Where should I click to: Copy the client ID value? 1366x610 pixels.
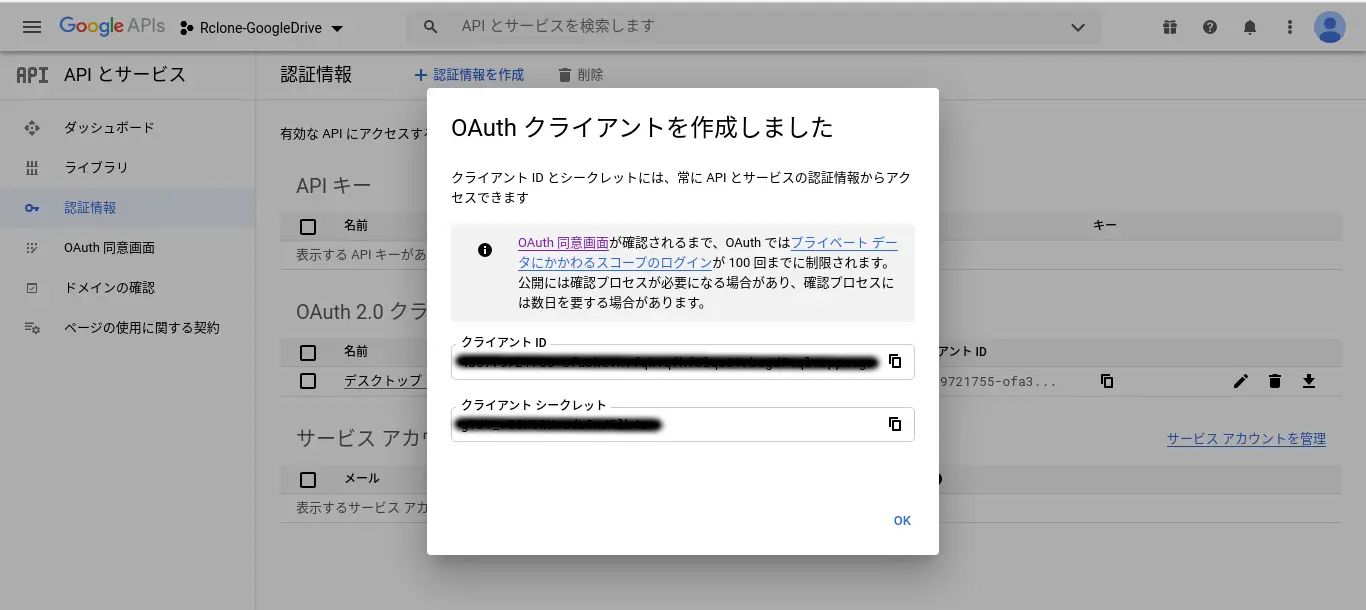(x=895, y=361)
